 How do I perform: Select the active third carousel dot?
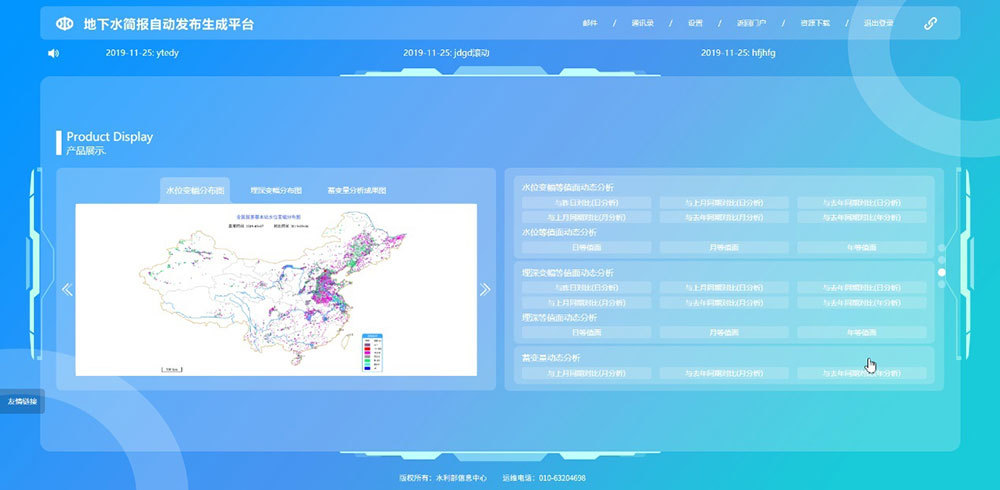(941, 272)
